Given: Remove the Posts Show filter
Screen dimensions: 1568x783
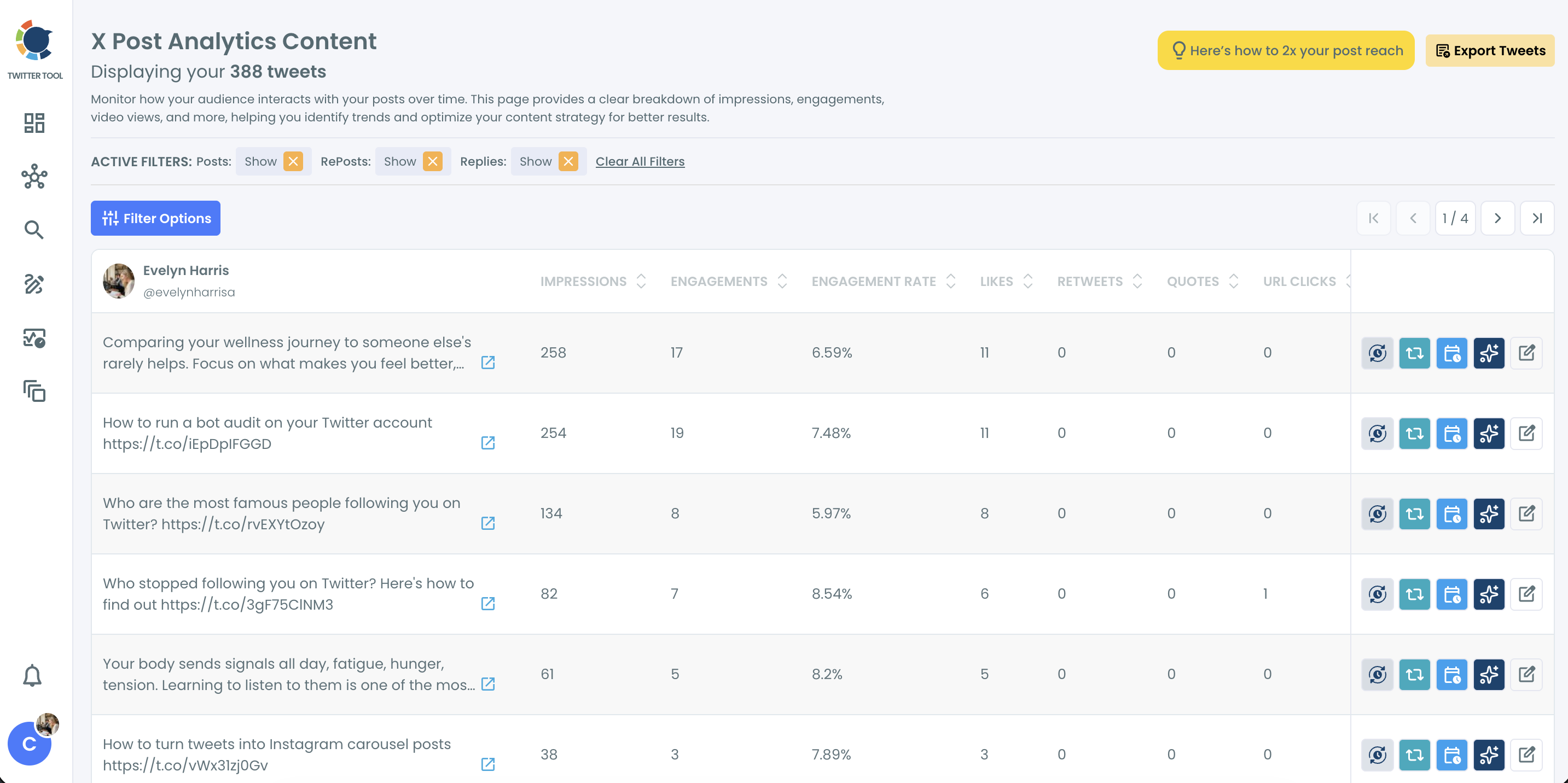Looking at the screenshot, I should (293, 161).
